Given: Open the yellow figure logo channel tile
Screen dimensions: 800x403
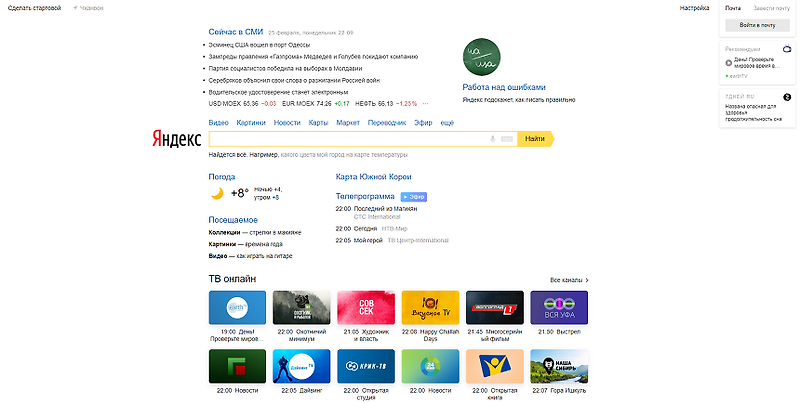Looking at the screenshot, I should pos(494,366).
